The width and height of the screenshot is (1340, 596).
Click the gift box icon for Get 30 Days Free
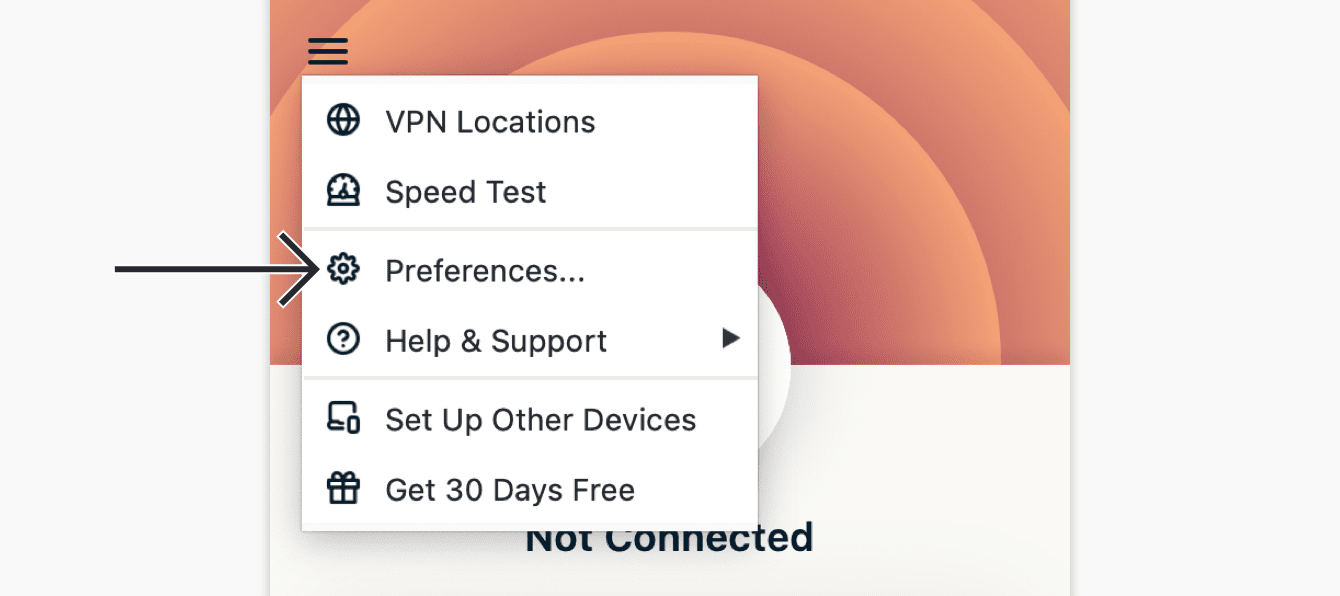pyautogui.click(x=344, y=489)
